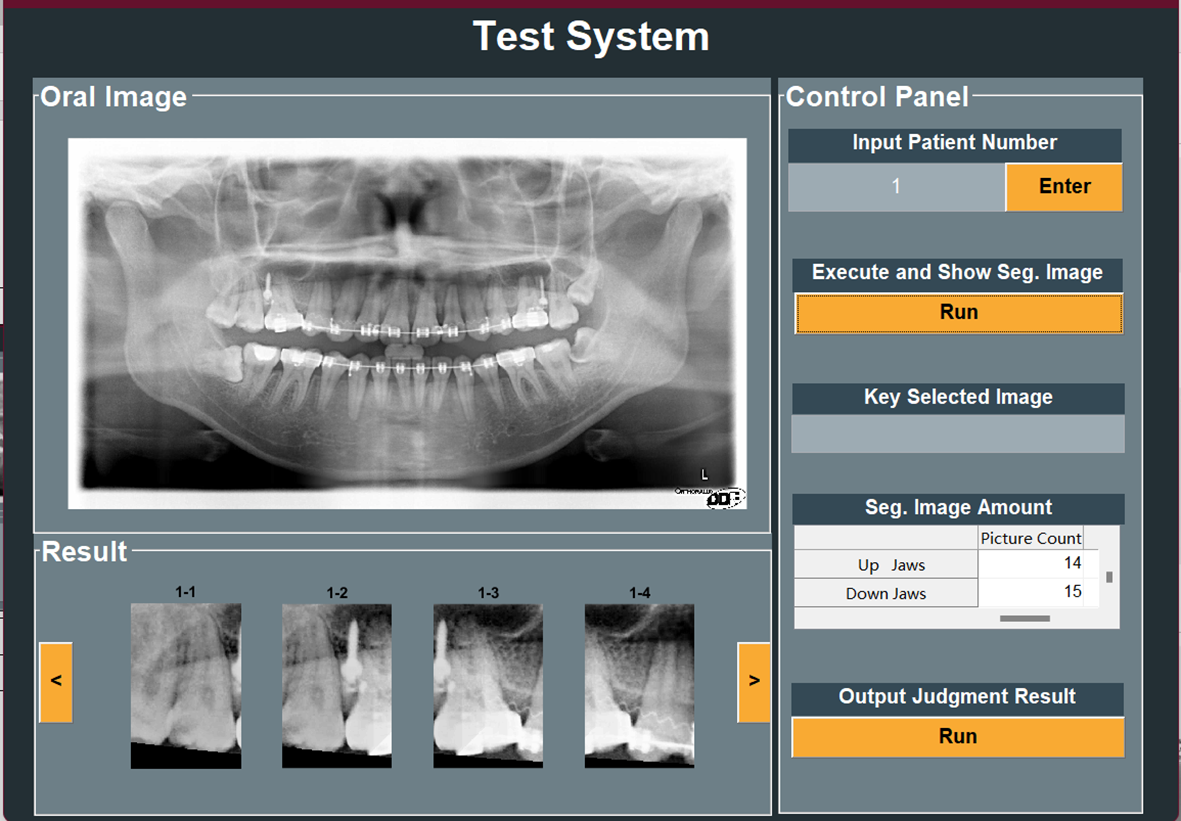Click the Up Jaws count cell 14
Screen dimensions: 1181x821
coord(1036,564)
